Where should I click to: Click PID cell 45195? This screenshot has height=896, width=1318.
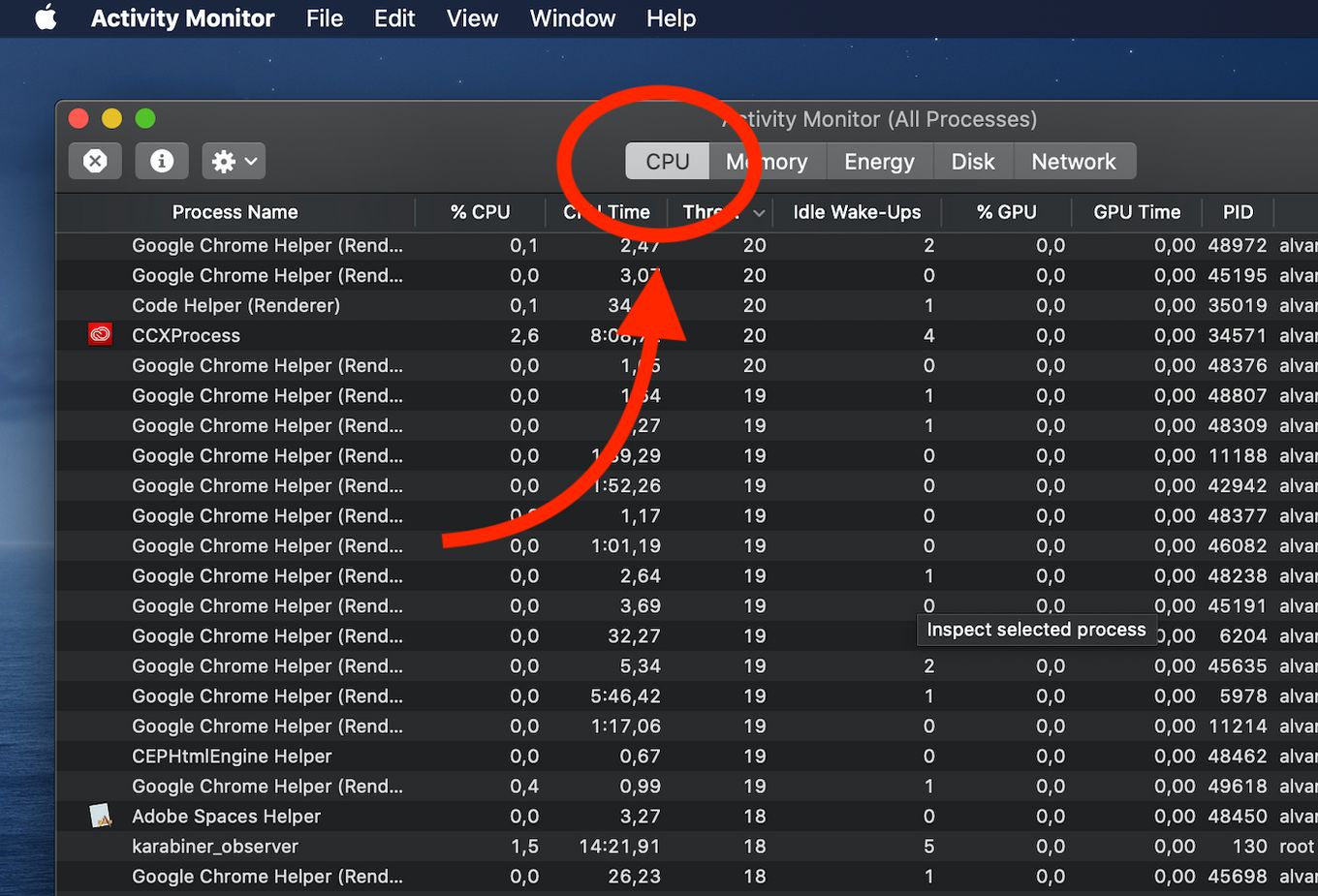point(1238,275)
